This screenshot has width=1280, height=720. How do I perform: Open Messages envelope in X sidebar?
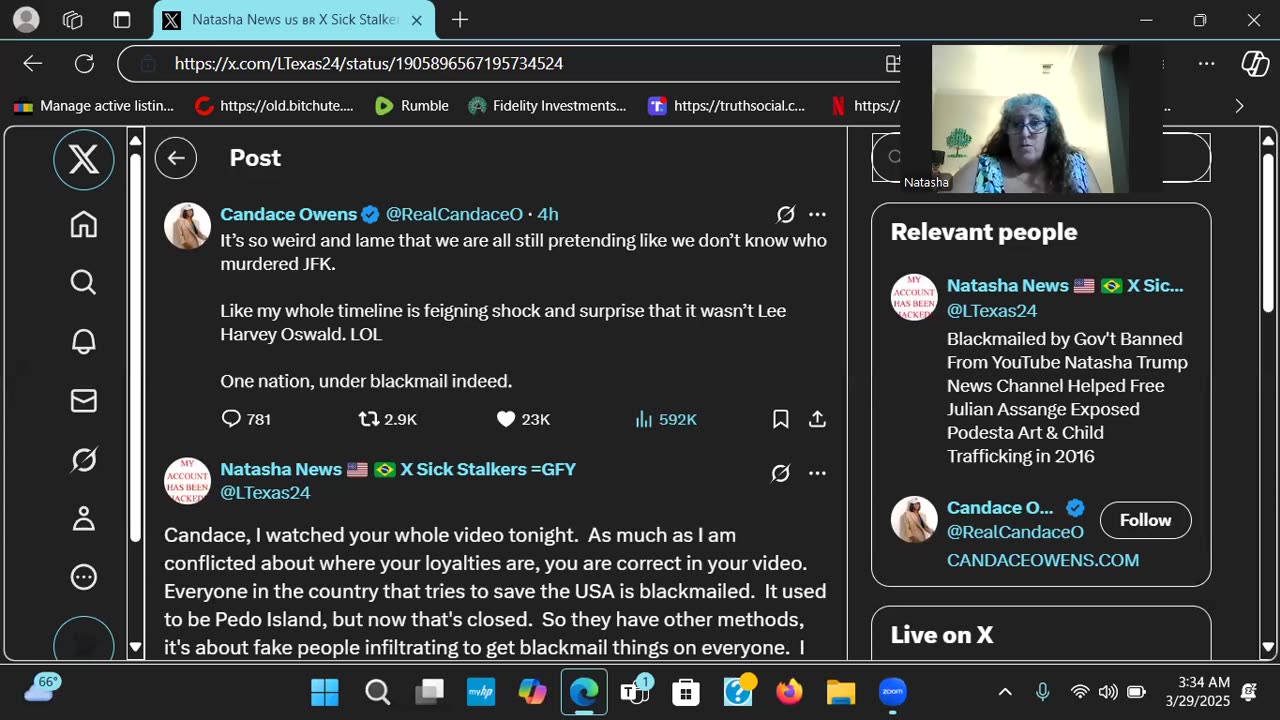84,401
